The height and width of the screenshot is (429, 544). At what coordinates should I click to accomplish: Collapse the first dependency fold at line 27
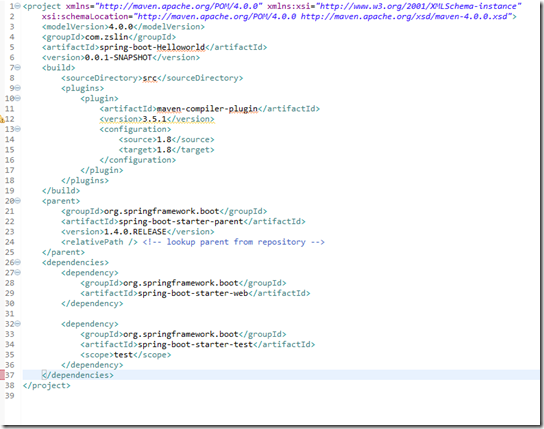pos(18,273)
